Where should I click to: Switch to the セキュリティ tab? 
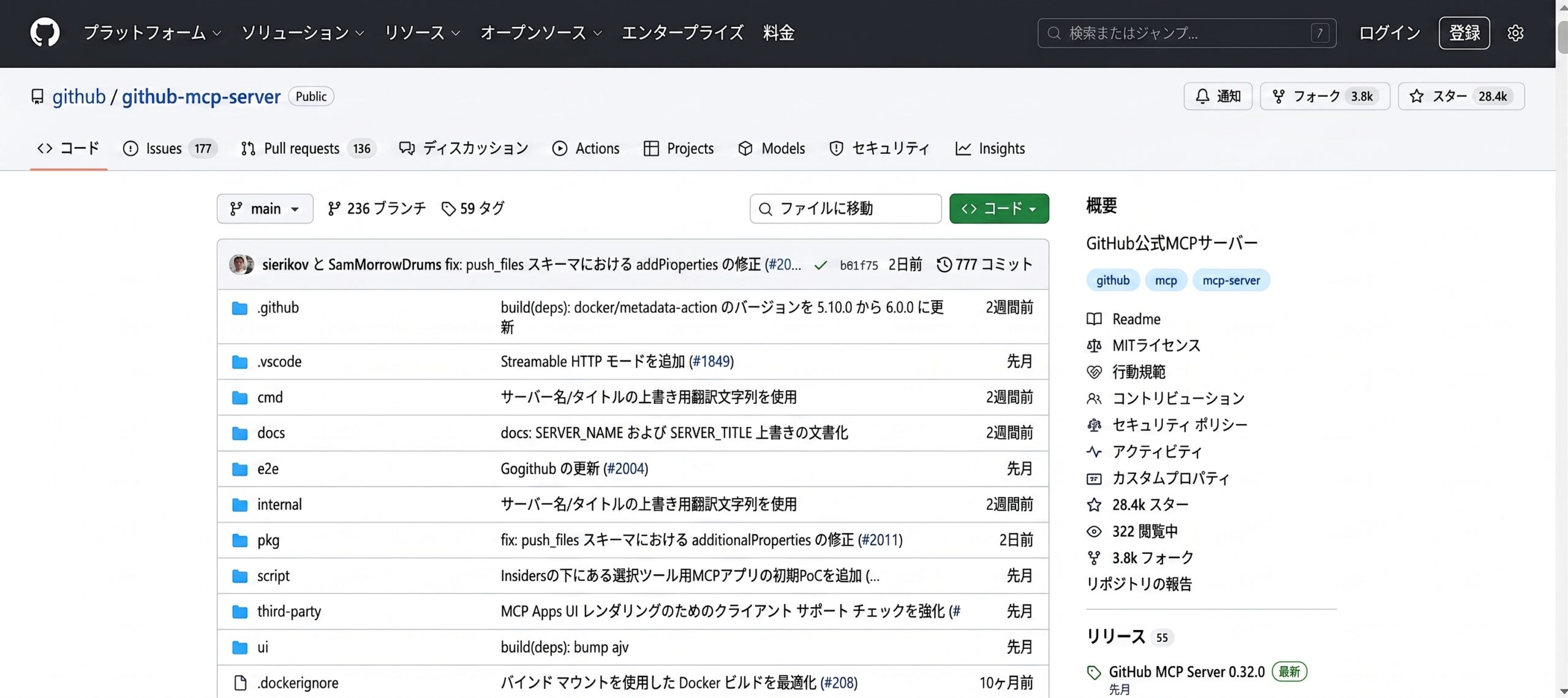click(879, 148)
